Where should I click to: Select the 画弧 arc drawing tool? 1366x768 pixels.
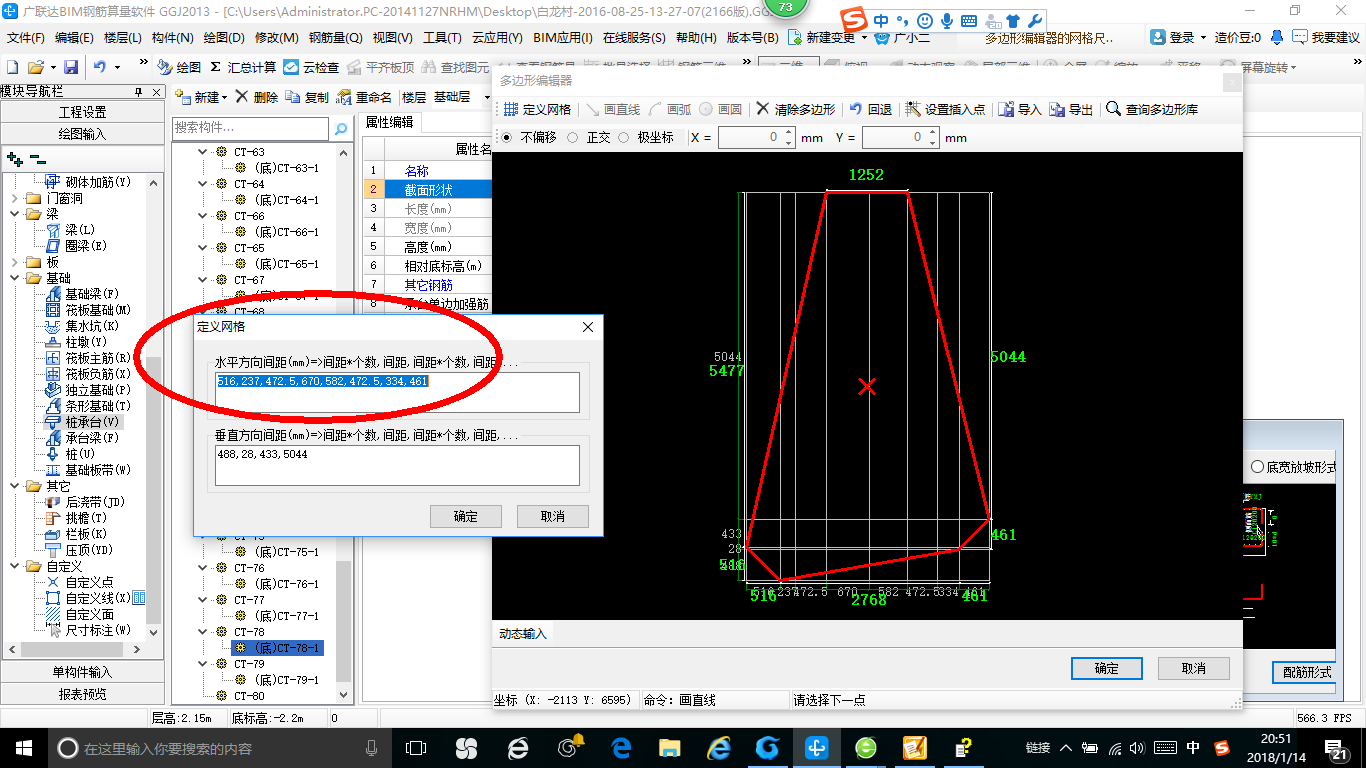tap(671, 109)
